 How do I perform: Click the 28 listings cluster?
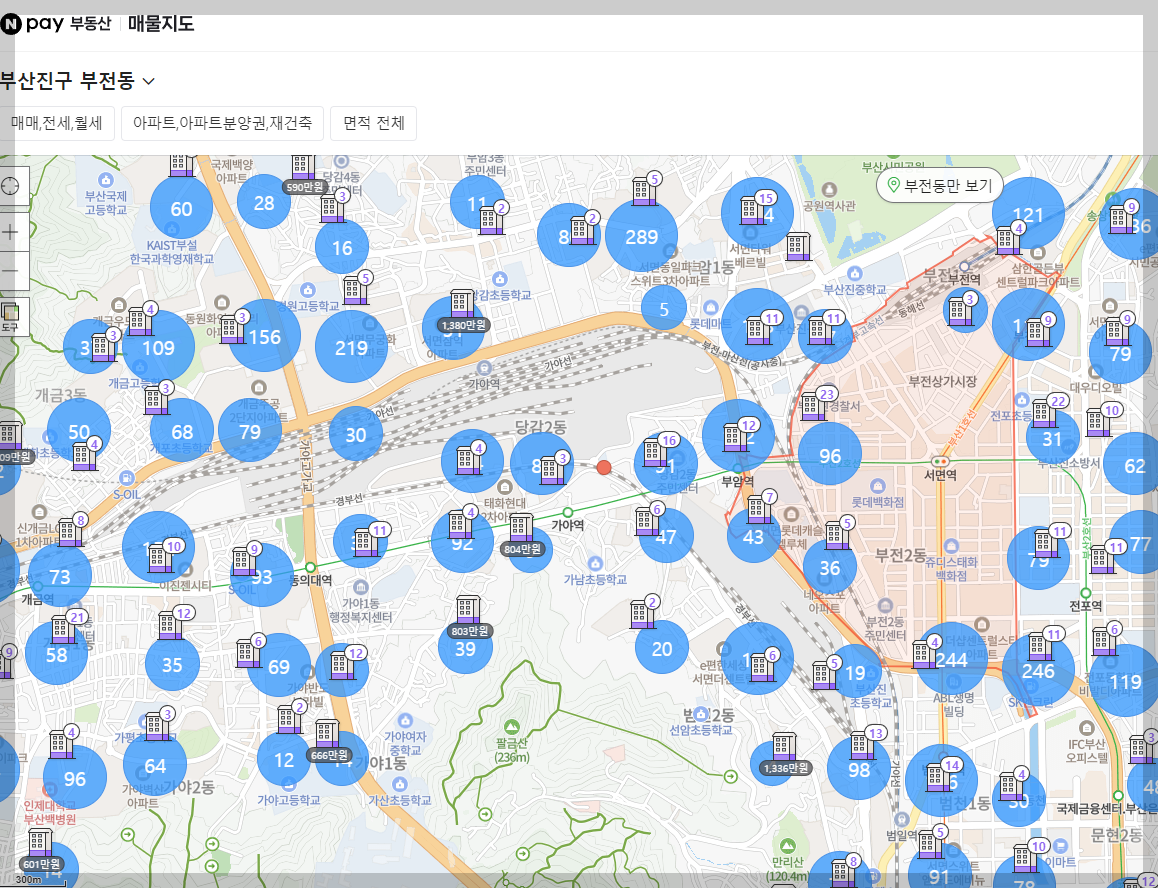(x=264, y=202)
